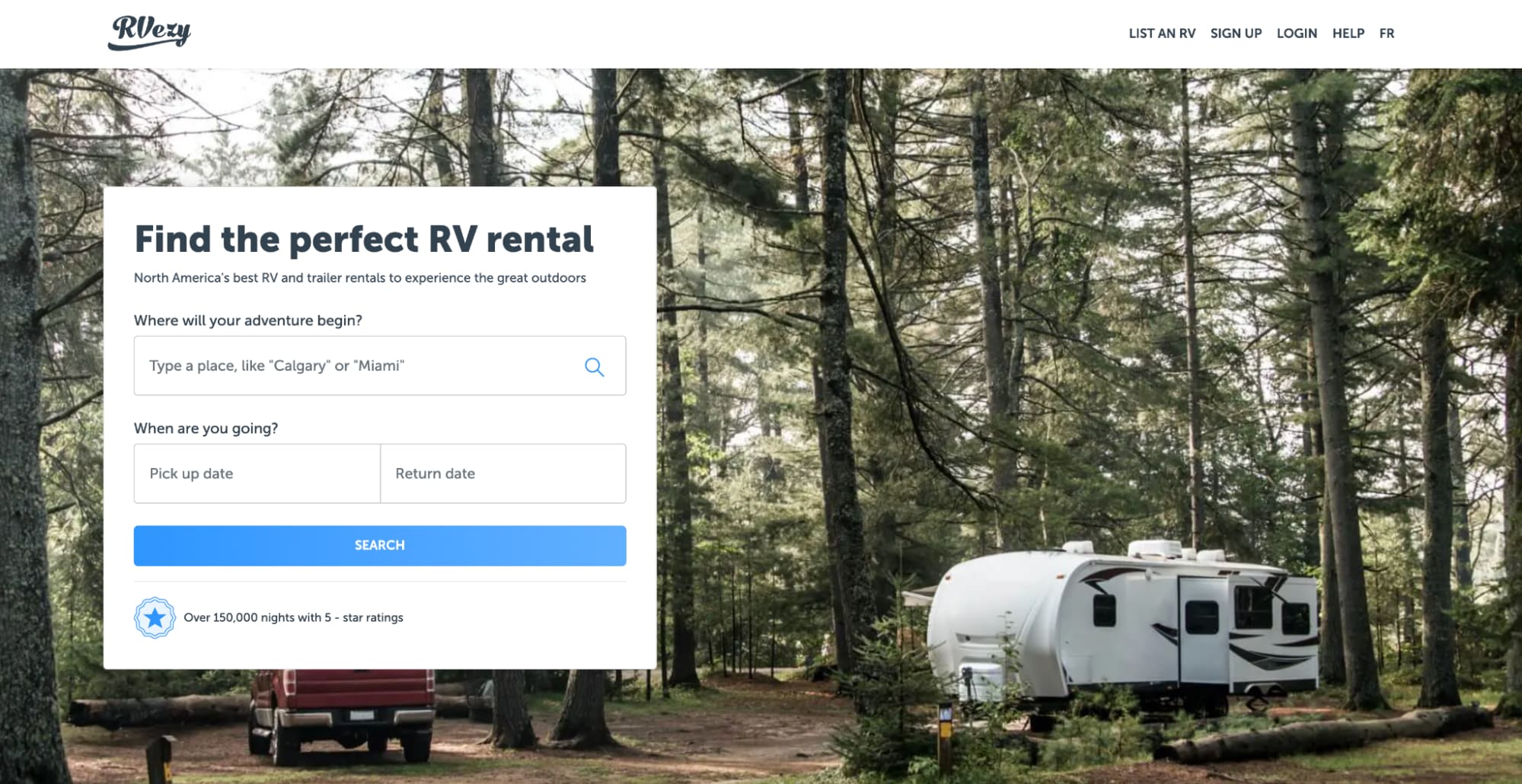Click the RVezy logo
This screenshot has height=784, width=1522.
tap(149, 33)
